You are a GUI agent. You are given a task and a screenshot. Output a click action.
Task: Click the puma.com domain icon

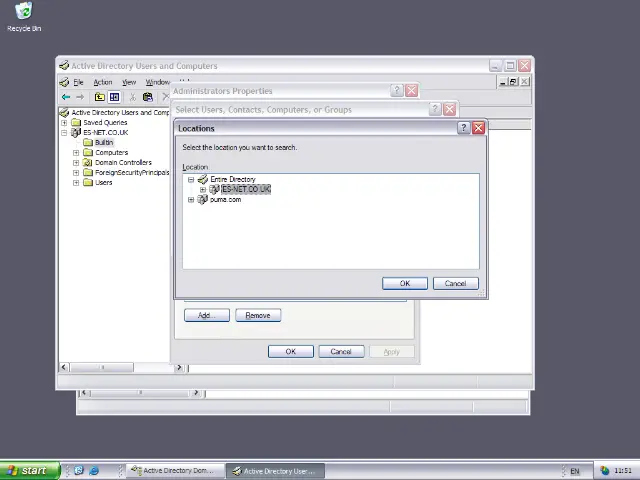(203, 200)
